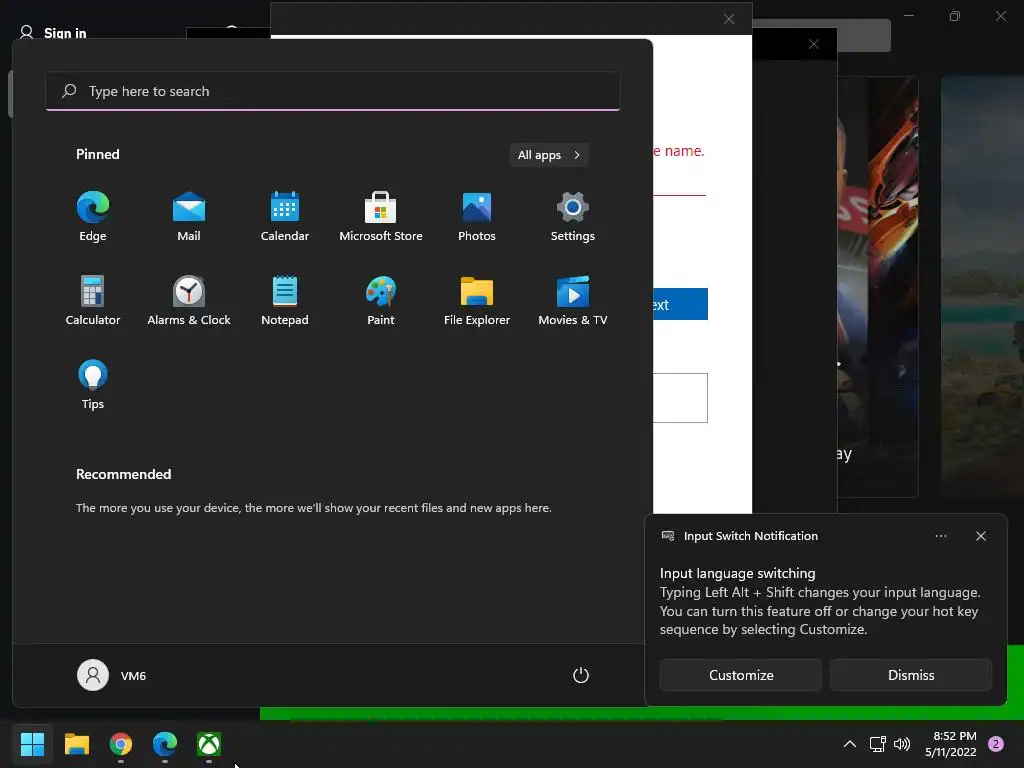Open the Calendar app
The width and height of the screenshot is (1024, 768).
[x=285, y=217]
